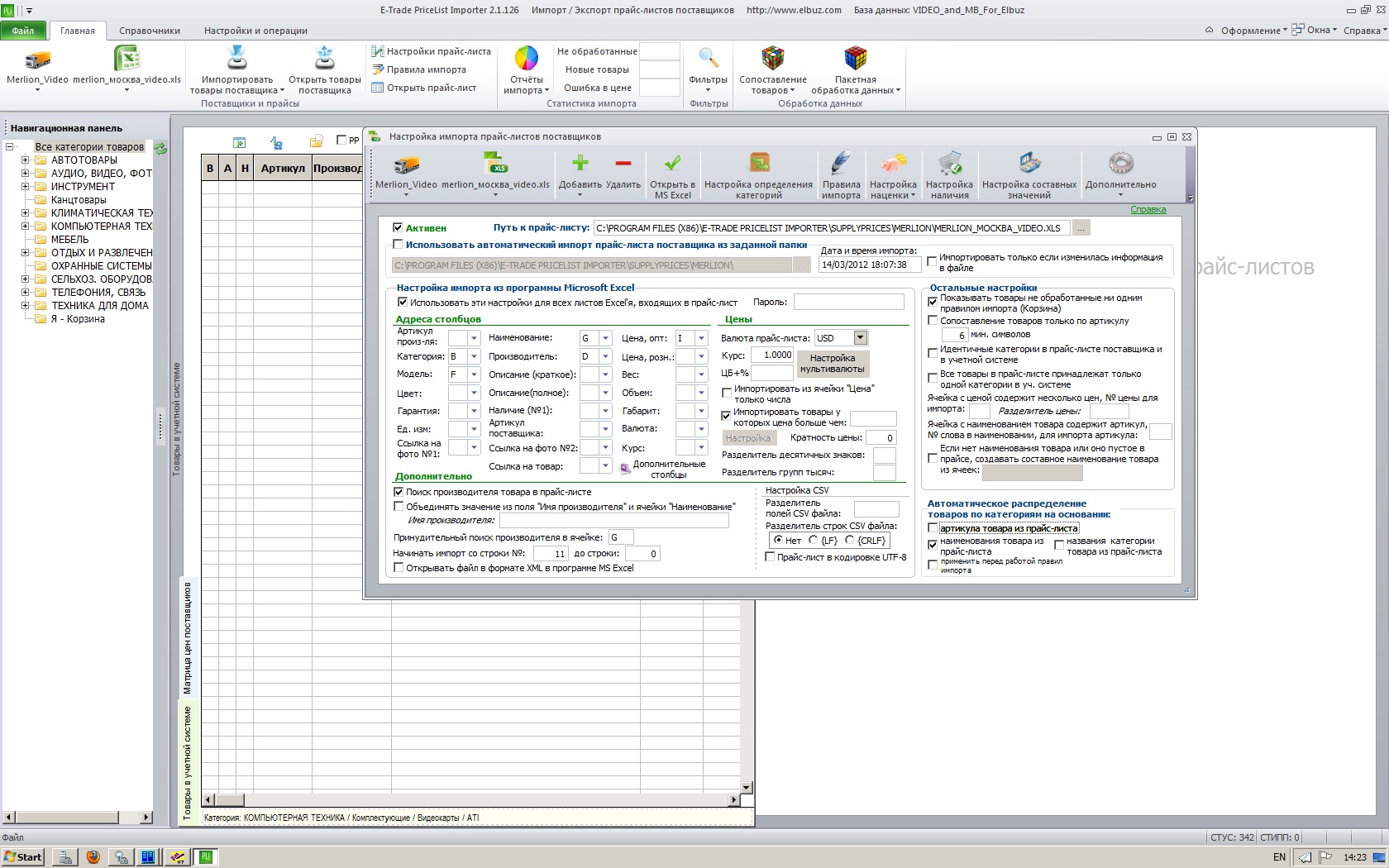
Task: Expand the АВТОТОВАРЫ category node
Action: (x=25, y=160)
